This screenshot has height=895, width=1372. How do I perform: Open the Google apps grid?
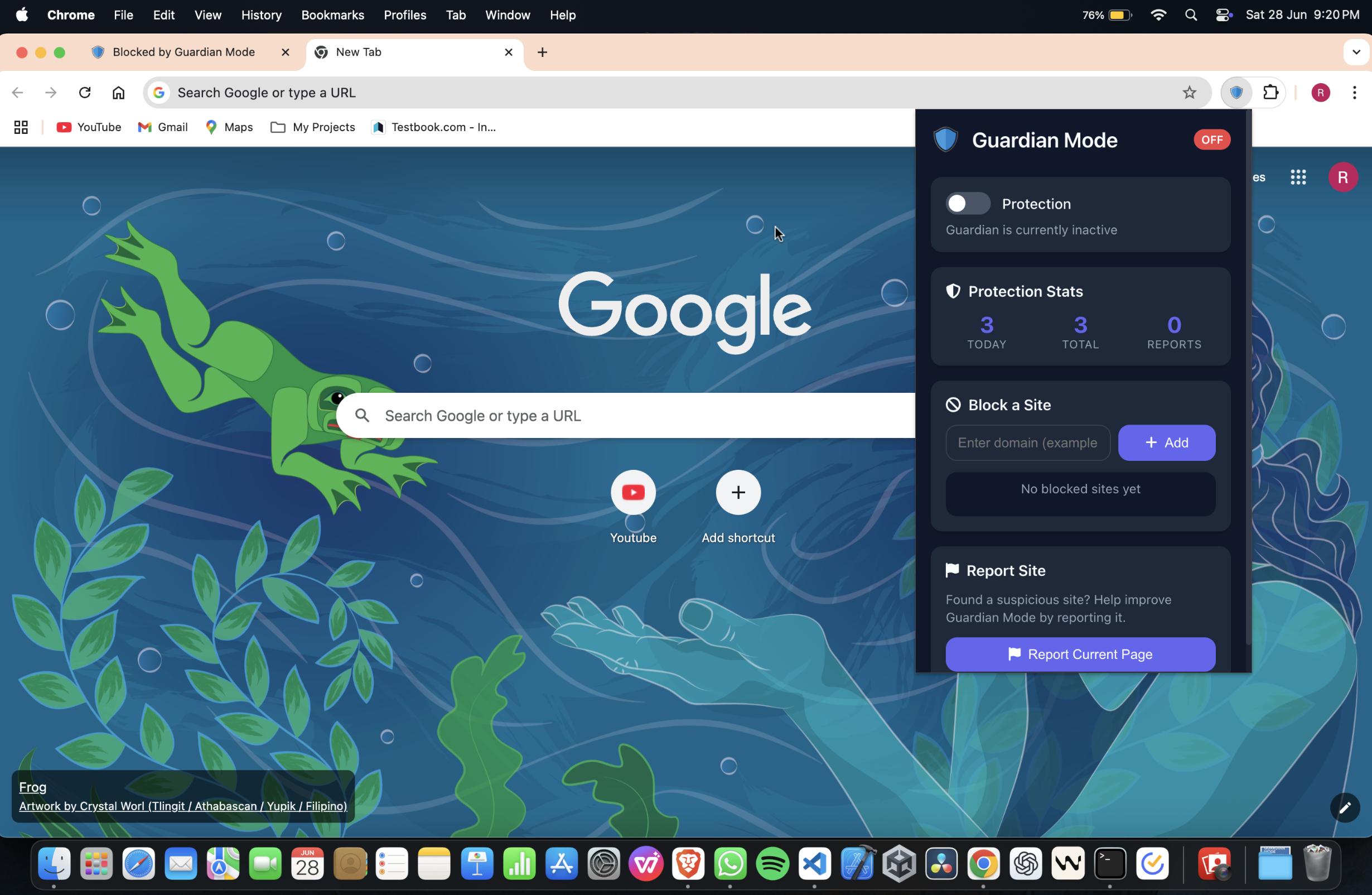pyautogui.click(x=1298, y=177)
